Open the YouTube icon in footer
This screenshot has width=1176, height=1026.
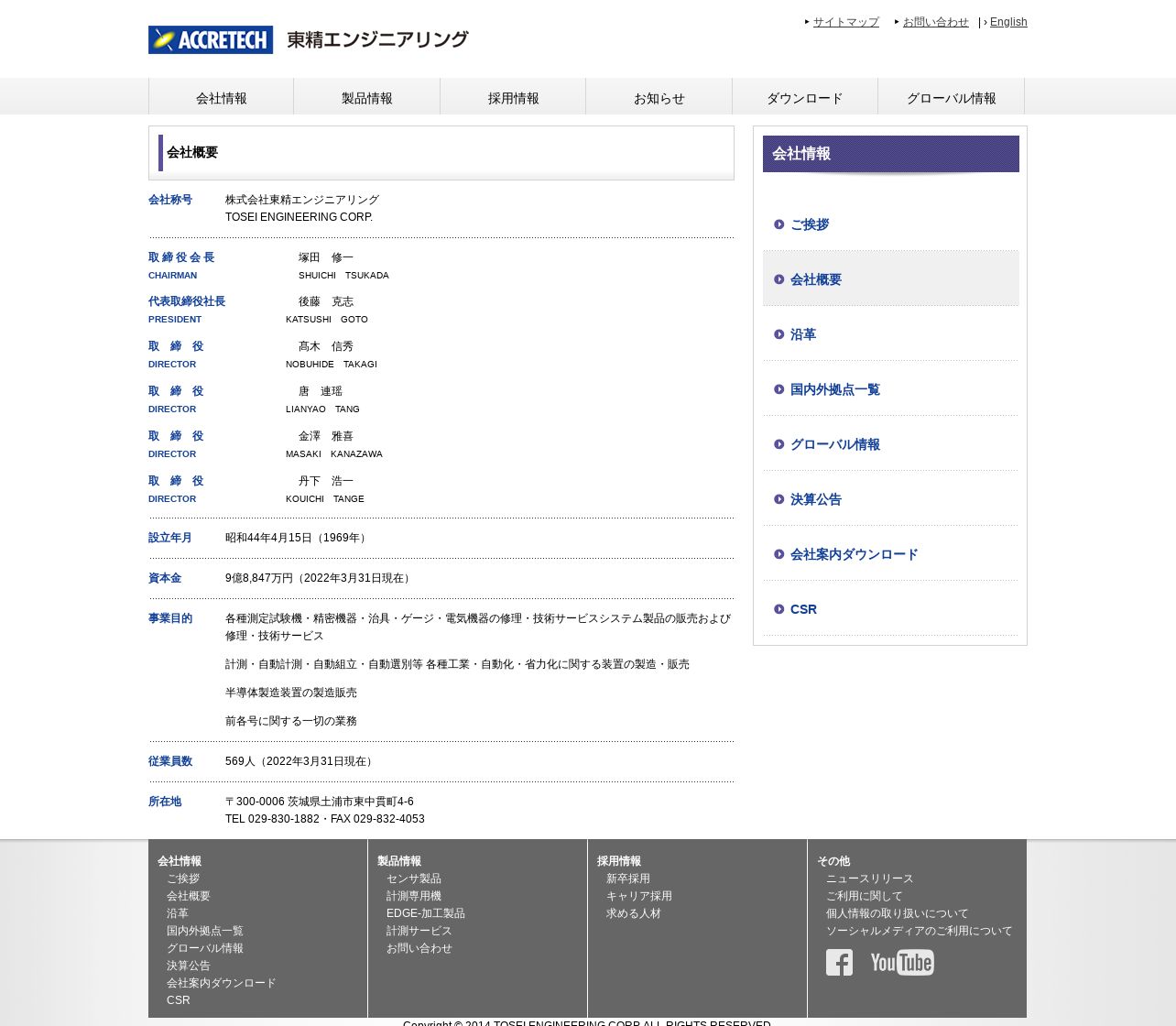[x=902, y=962]
